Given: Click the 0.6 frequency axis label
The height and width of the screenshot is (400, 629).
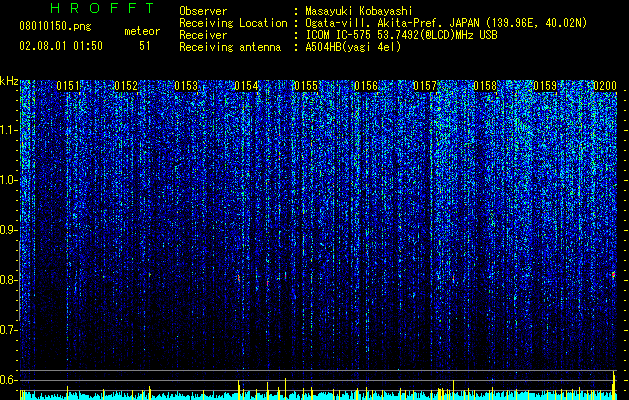Looking at the screenshot, I should [x=9, y=380].
